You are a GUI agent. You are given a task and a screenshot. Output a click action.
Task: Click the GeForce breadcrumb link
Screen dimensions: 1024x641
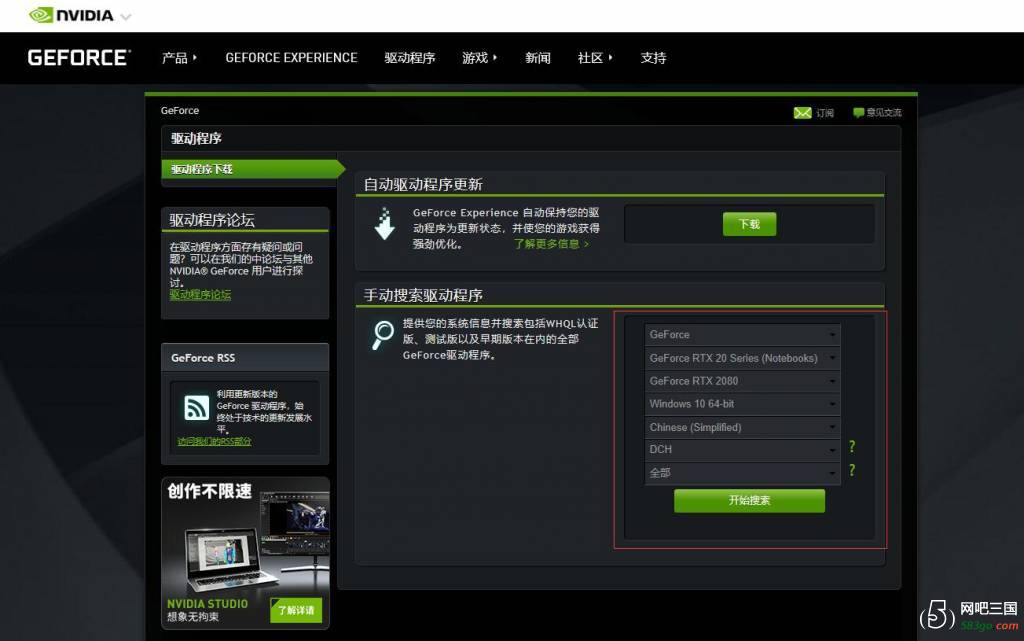180,110
